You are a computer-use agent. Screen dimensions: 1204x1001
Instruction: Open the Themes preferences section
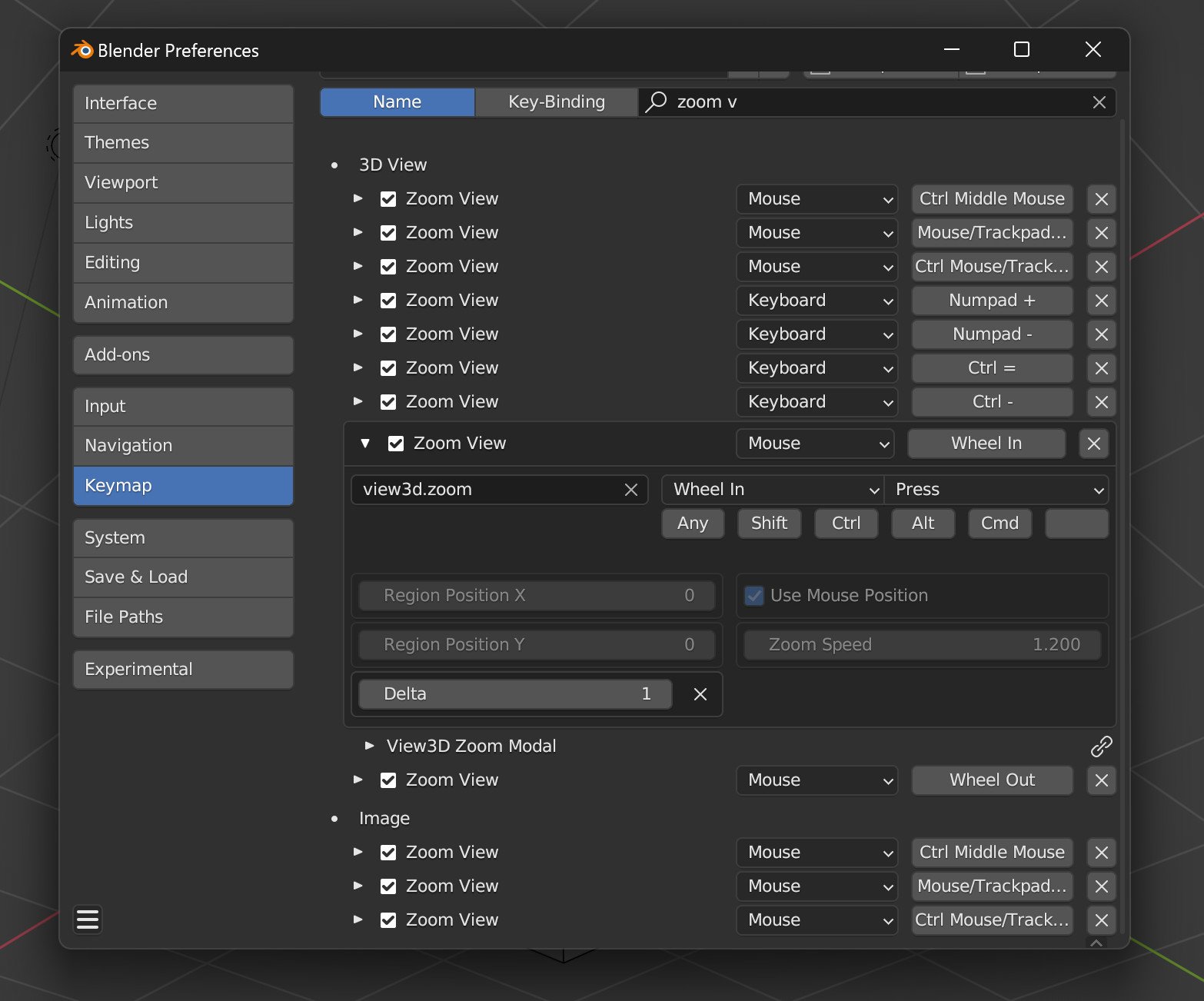click(183, 143)
